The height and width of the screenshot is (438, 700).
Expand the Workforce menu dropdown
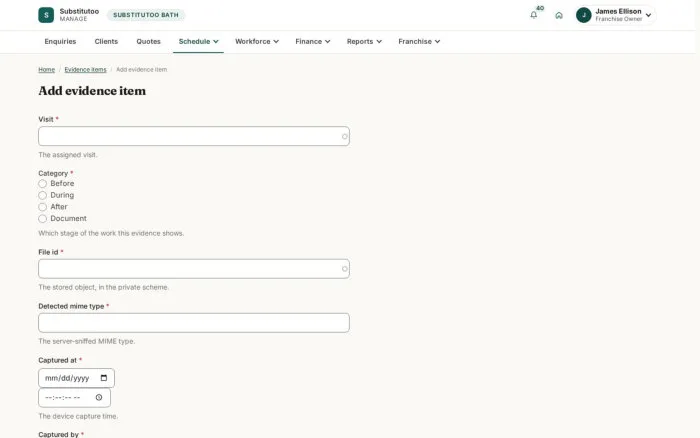[257, 42]
